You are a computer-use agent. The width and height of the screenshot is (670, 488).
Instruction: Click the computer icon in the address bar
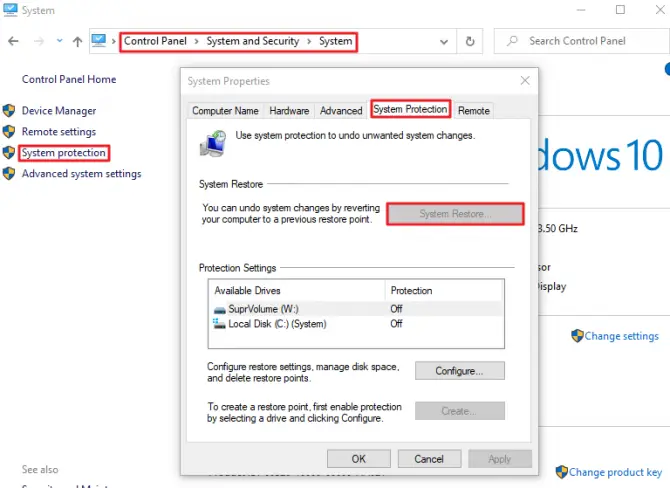point(99,41)
